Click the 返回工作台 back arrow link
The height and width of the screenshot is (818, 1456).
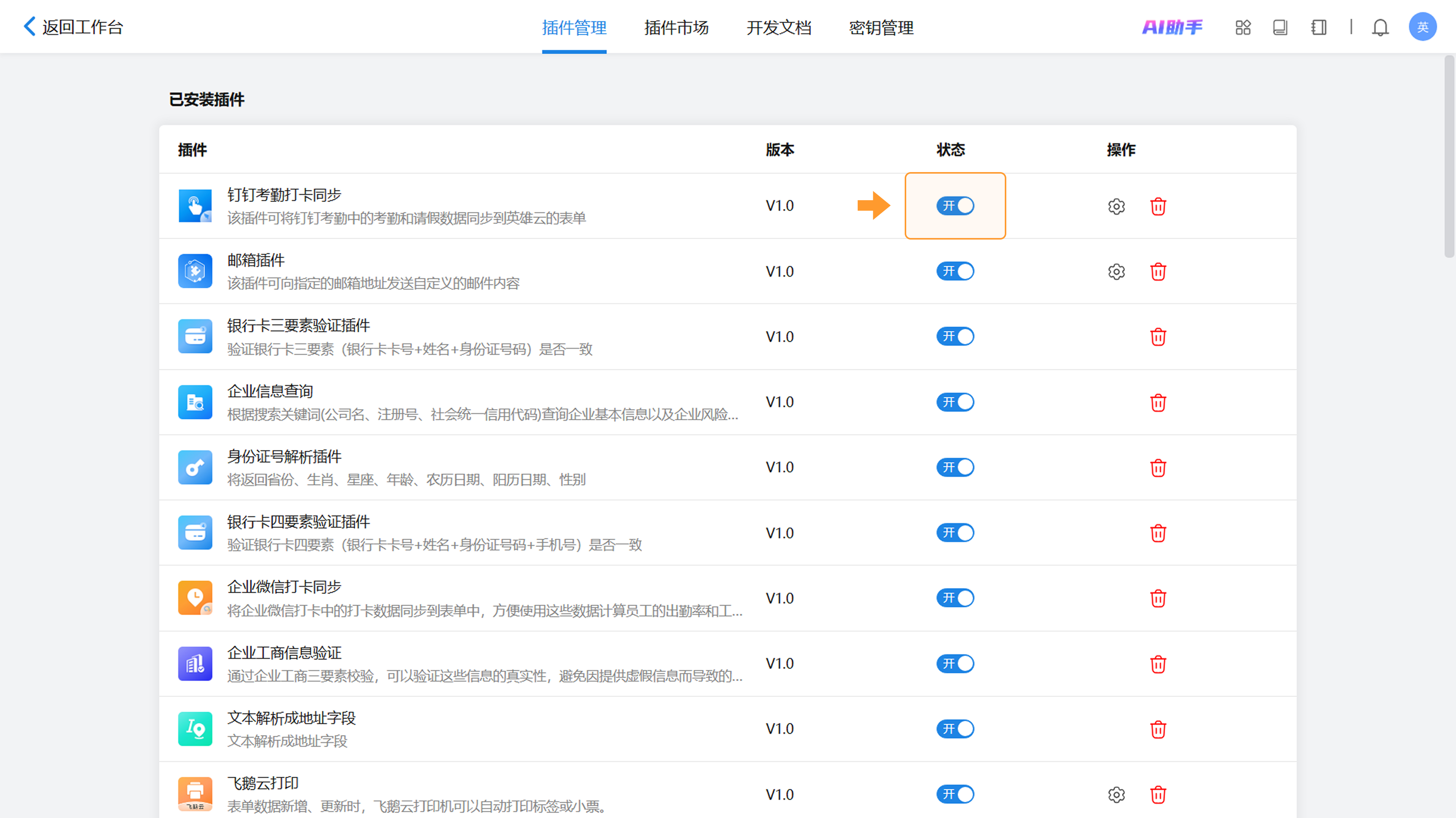click(73, 27)
